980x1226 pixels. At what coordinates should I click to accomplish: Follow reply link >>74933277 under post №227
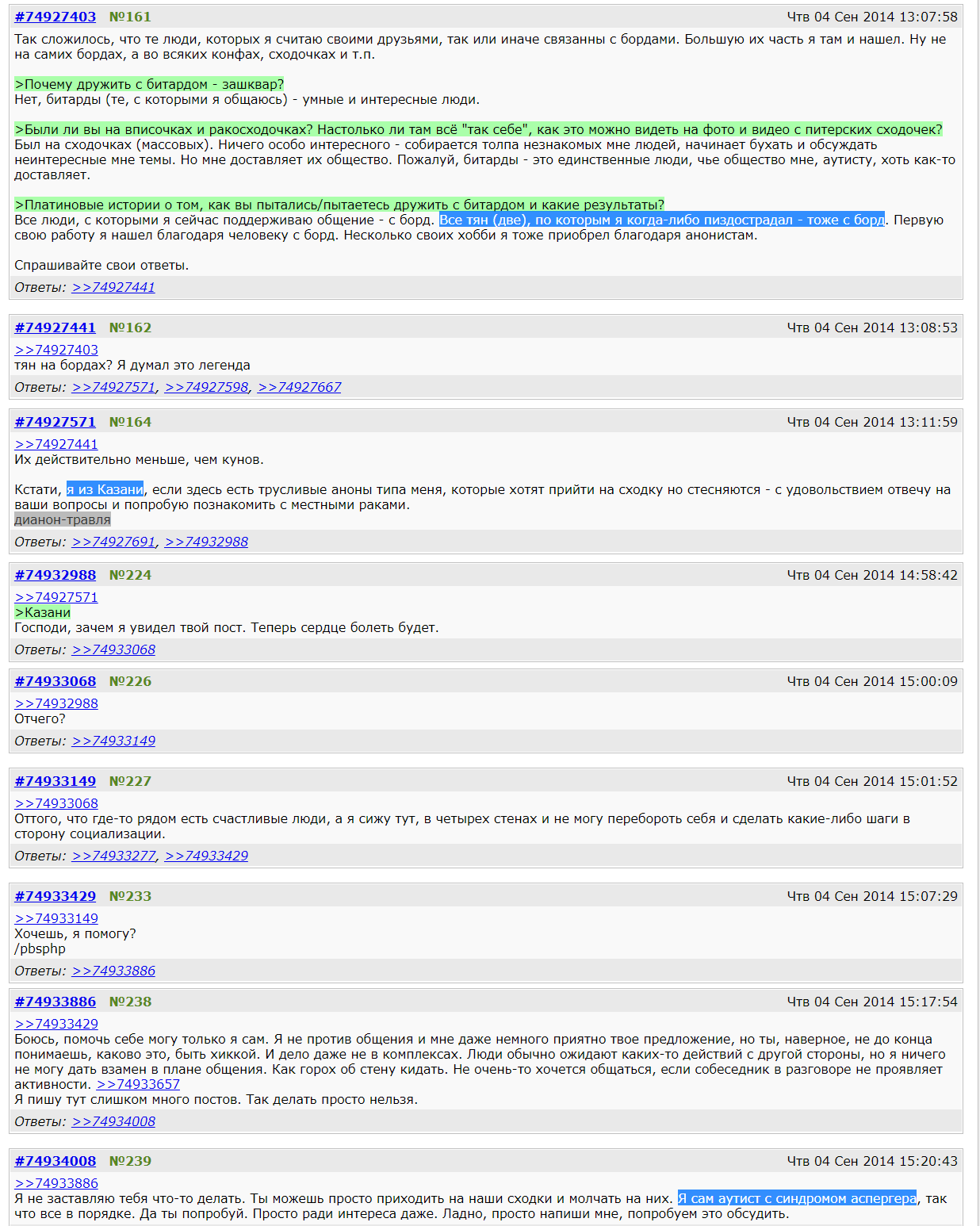coord(113,856)
